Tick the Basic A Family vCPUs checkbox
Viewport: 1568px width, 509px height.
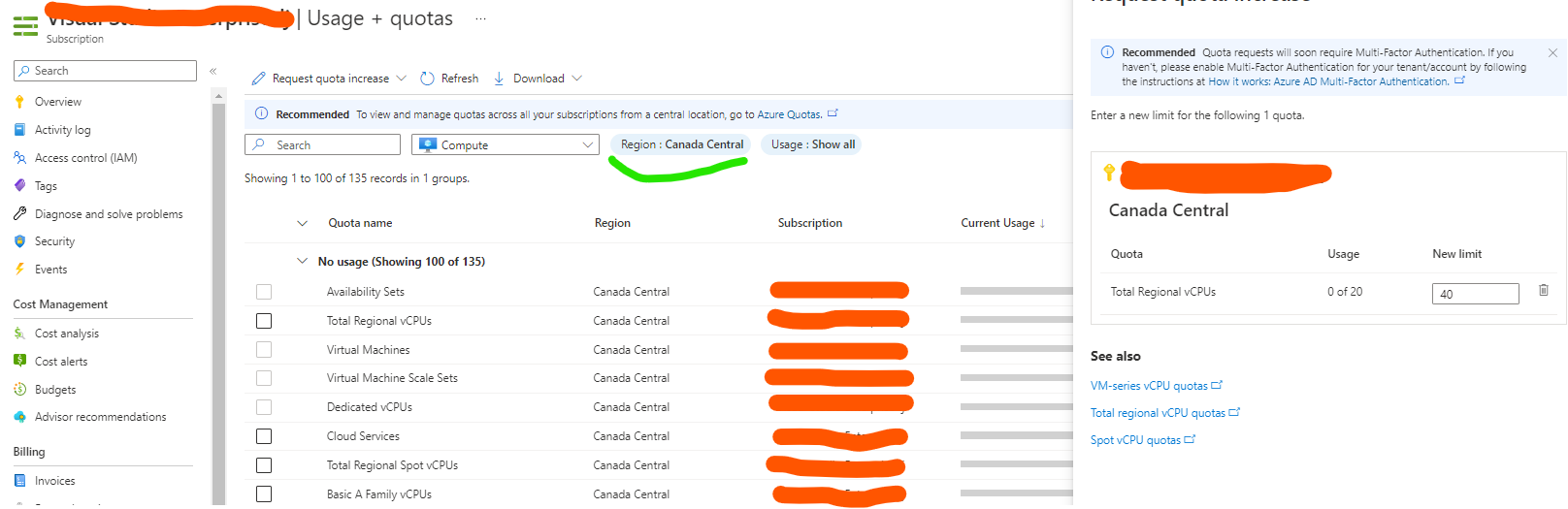point(264,494)
